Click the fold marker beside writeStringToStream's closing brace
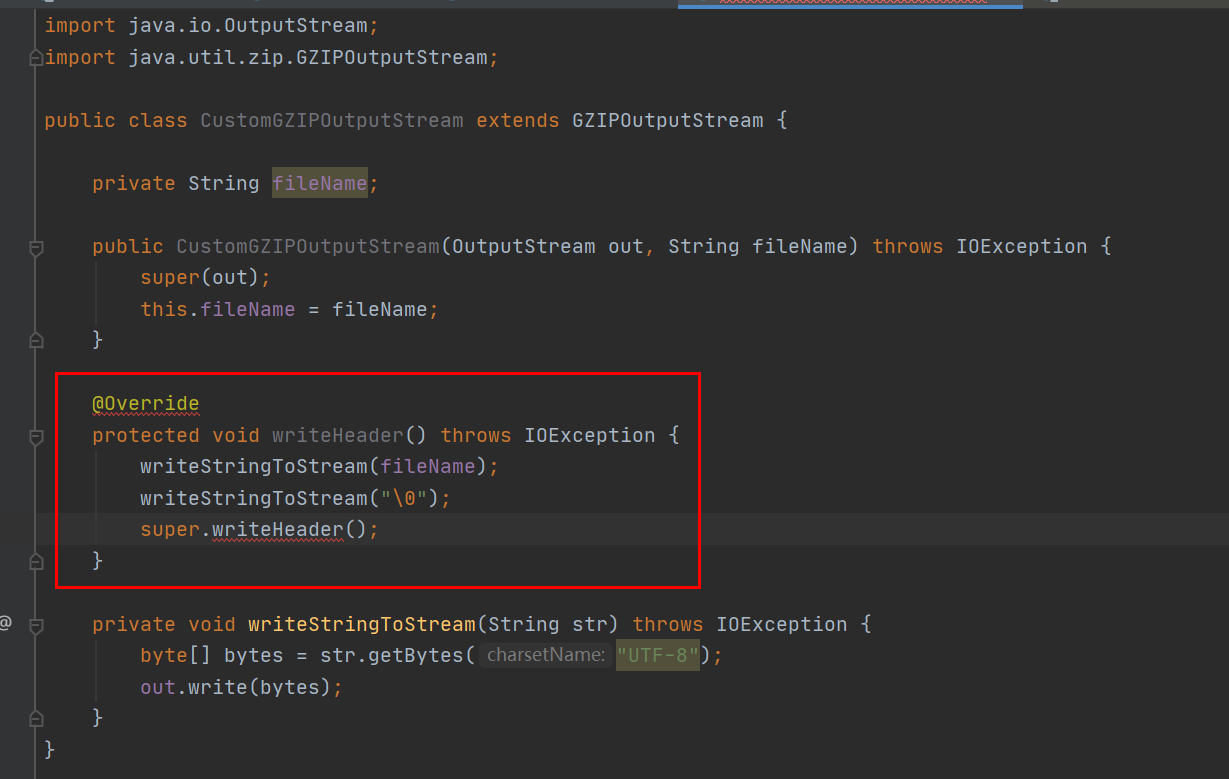Image resolution: width=1229 pixels, height=779 pixels. coord(35,717)
